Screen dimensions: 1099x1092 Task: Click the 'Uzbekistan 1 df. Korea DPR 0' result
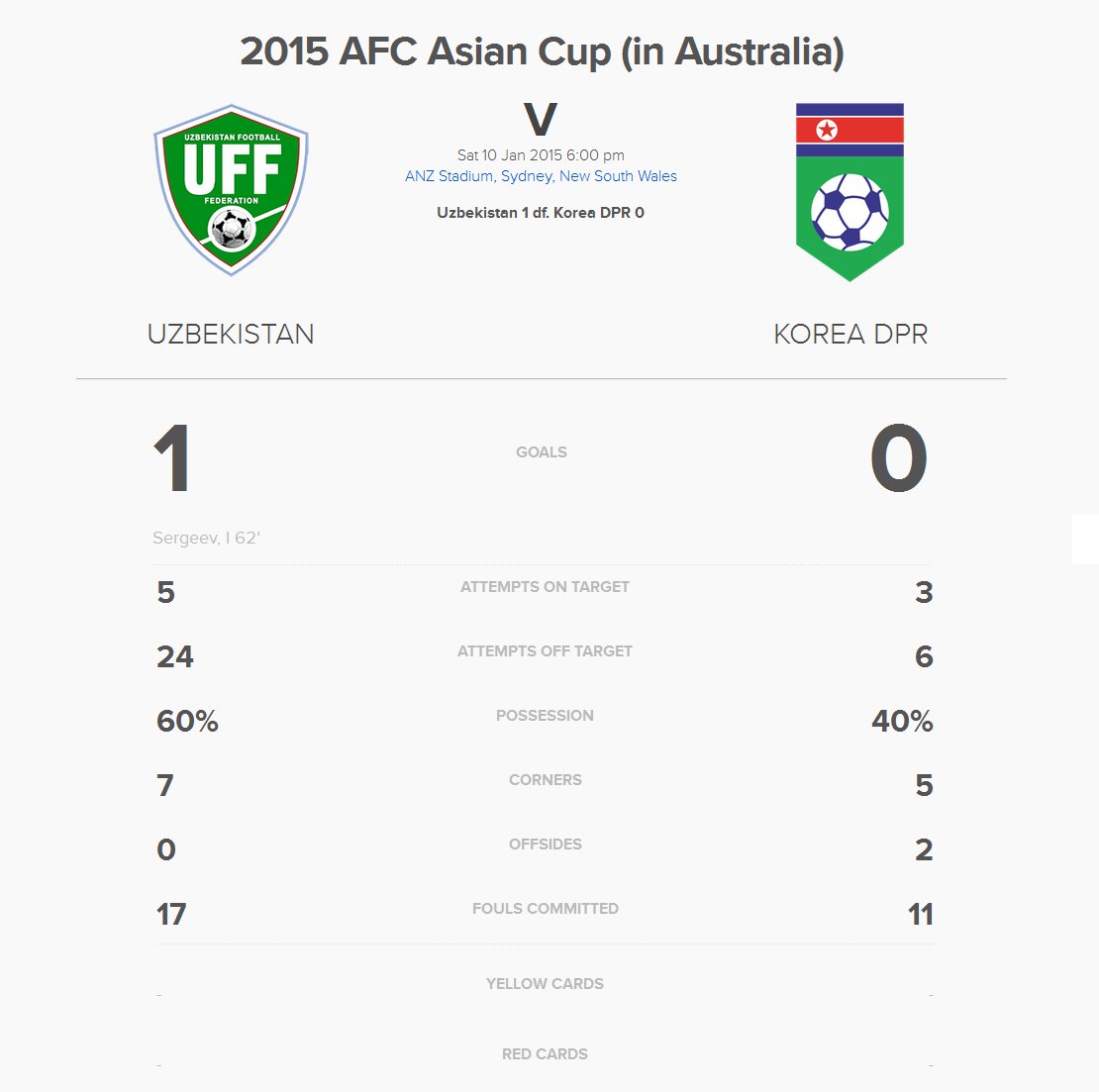coord(541,213)
